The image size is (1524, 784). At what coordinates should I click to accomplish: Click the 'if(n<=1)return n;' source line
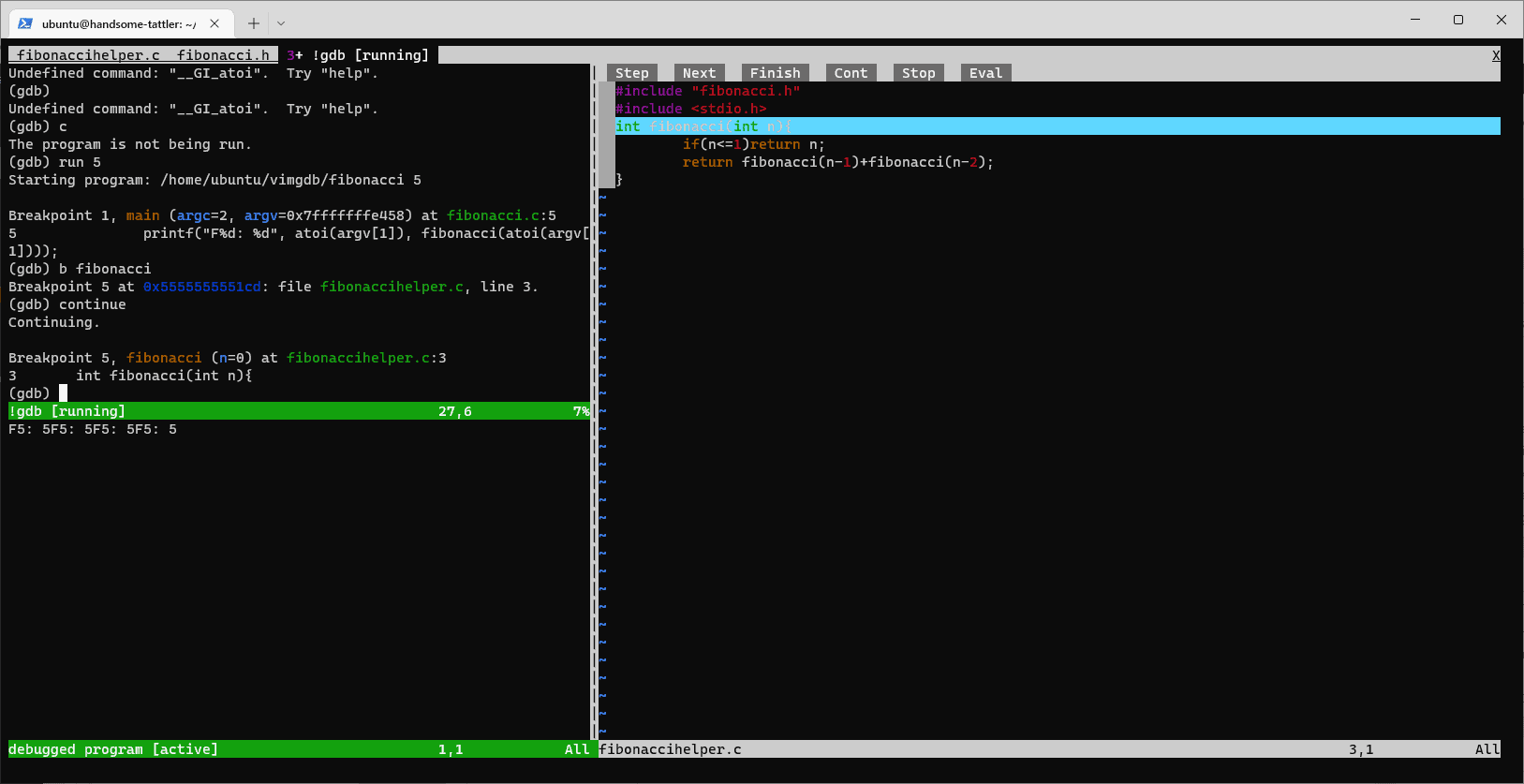(754, 144)
